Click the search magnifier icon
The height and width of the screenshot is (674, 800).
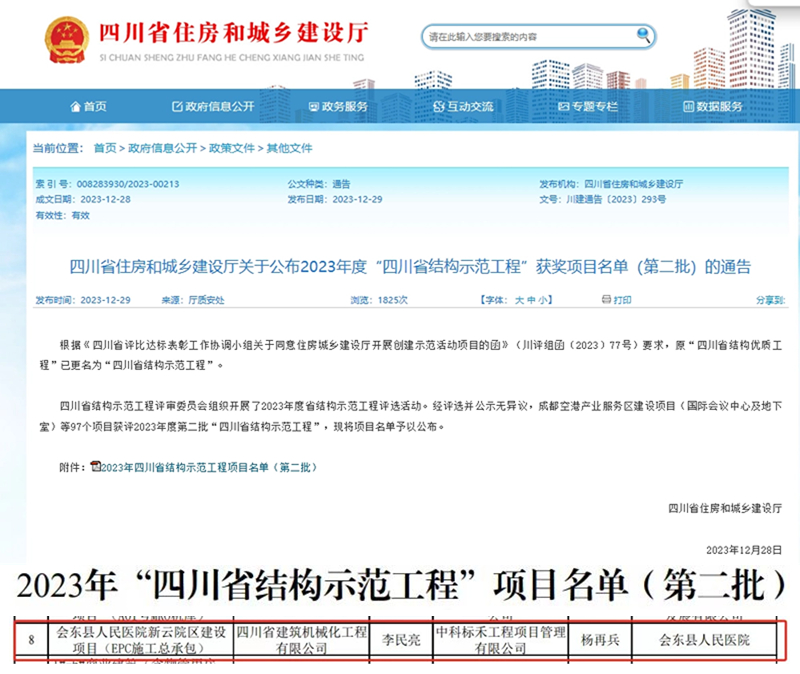tap(640, 37)
